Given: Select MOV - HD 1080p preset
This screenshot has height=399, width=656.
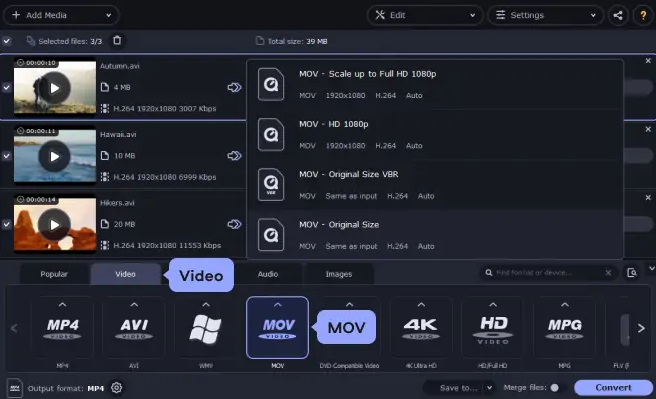Looking at the screenshot, I should [435, 134].
